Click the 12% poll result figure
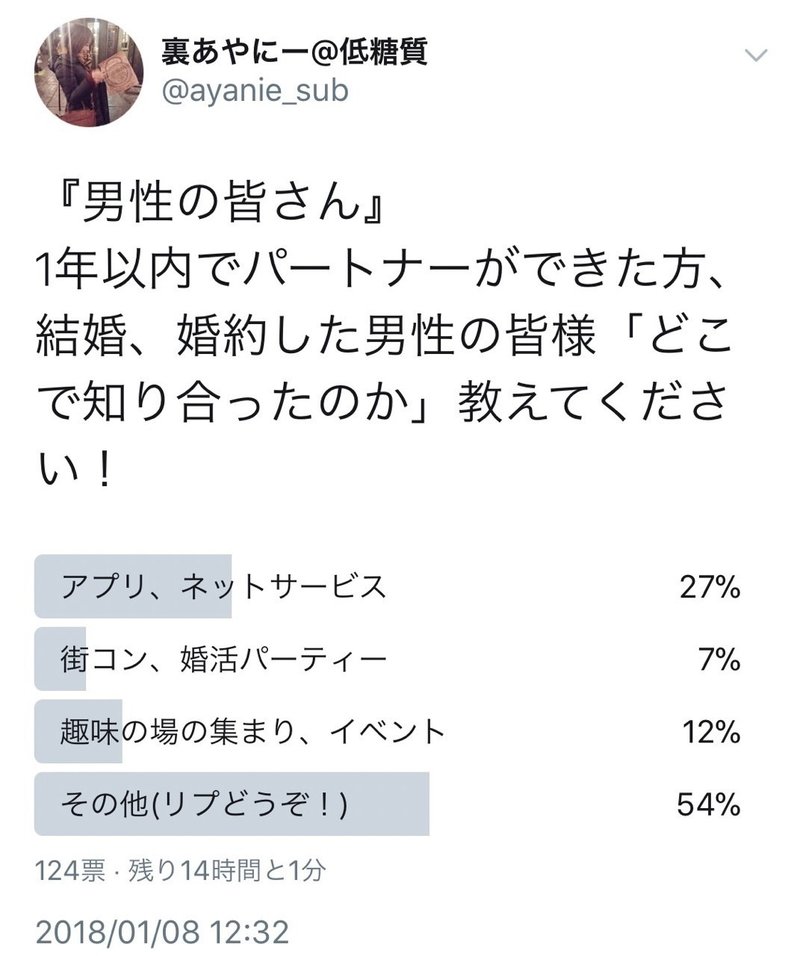This screenshot has width=800, height=956. (711, 732)
